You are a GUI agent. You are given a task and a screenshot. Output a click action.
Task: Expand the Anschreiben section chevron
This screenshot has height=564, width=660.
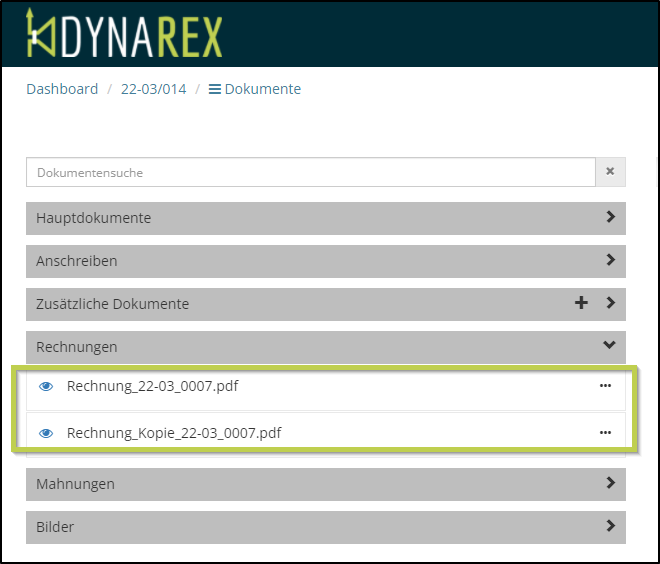[x=610, y=260]
